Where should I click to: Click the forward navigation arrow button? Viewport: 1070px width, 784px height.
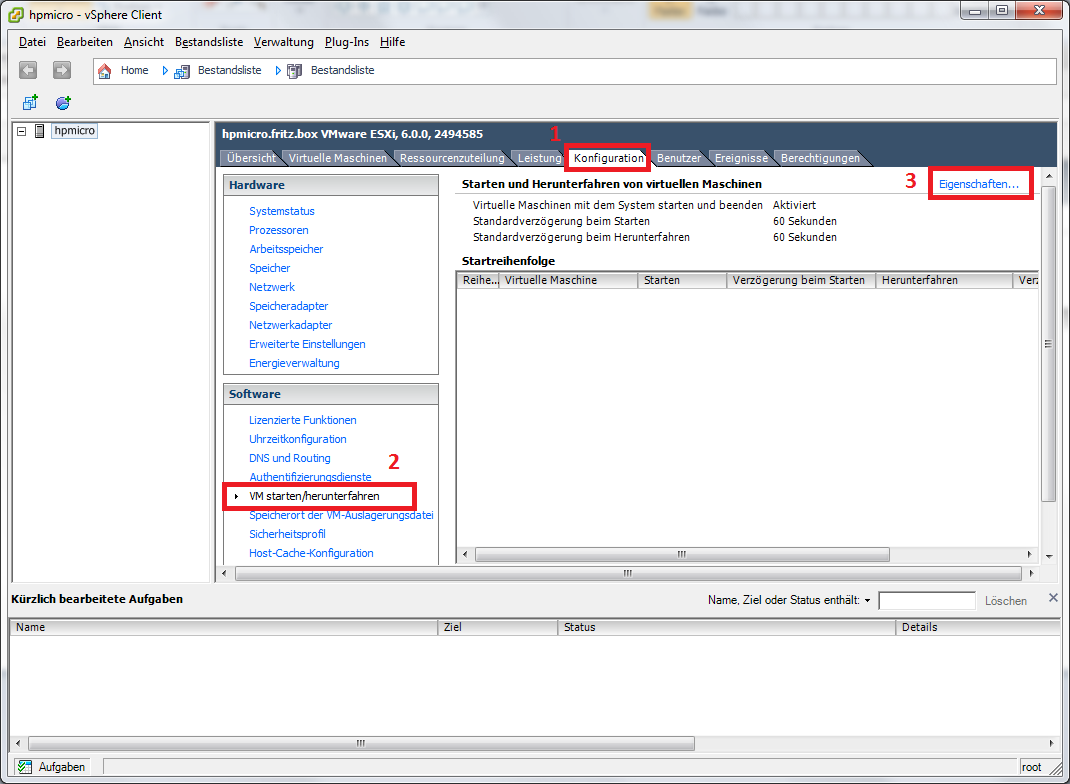point(62,71)
